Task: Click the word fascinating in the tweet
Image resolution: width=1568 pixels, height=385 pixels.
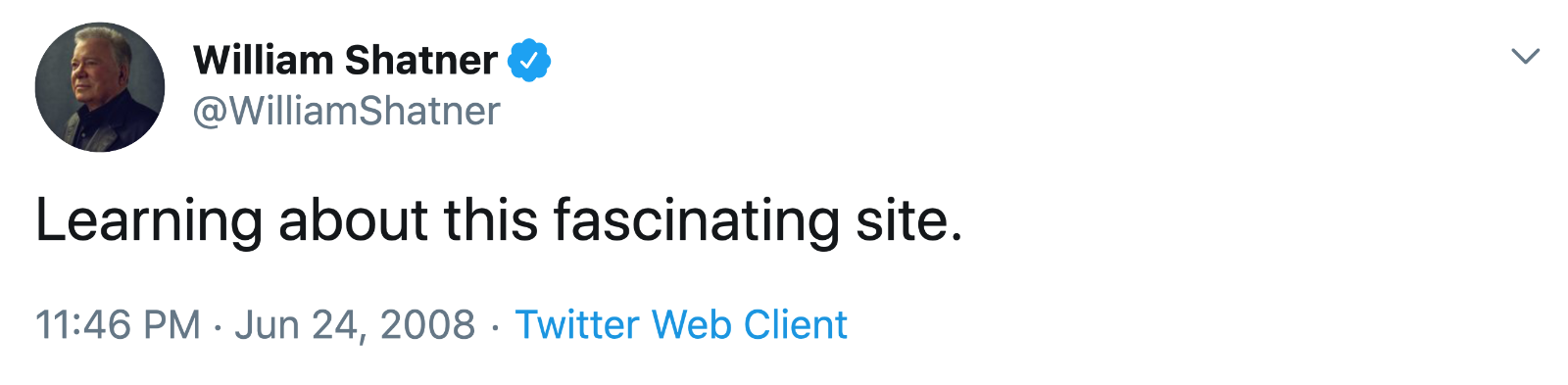Action: click(696, 219)
